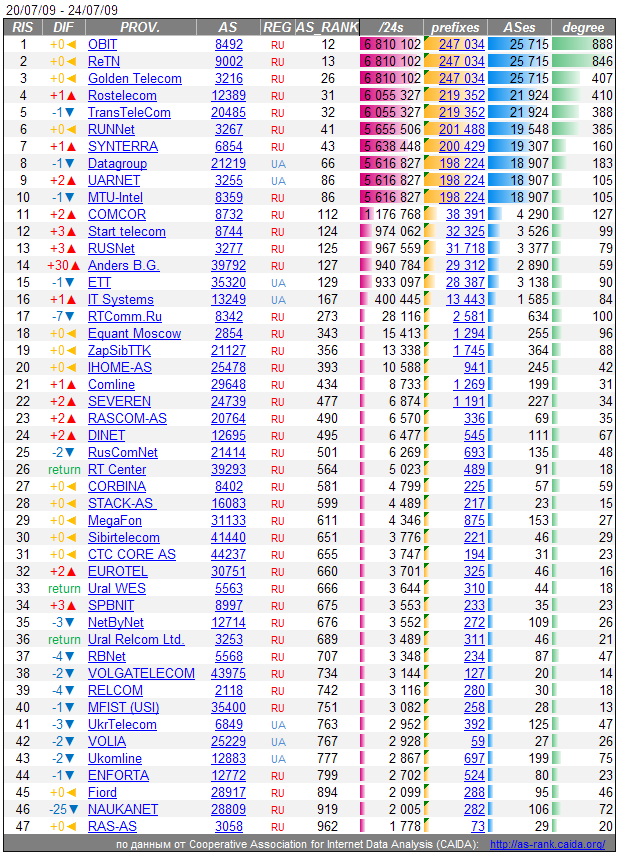This screenshot has height=855, width=619.
Task: Open the Golden Telecom provider link
Action: (x=135, y=79)
